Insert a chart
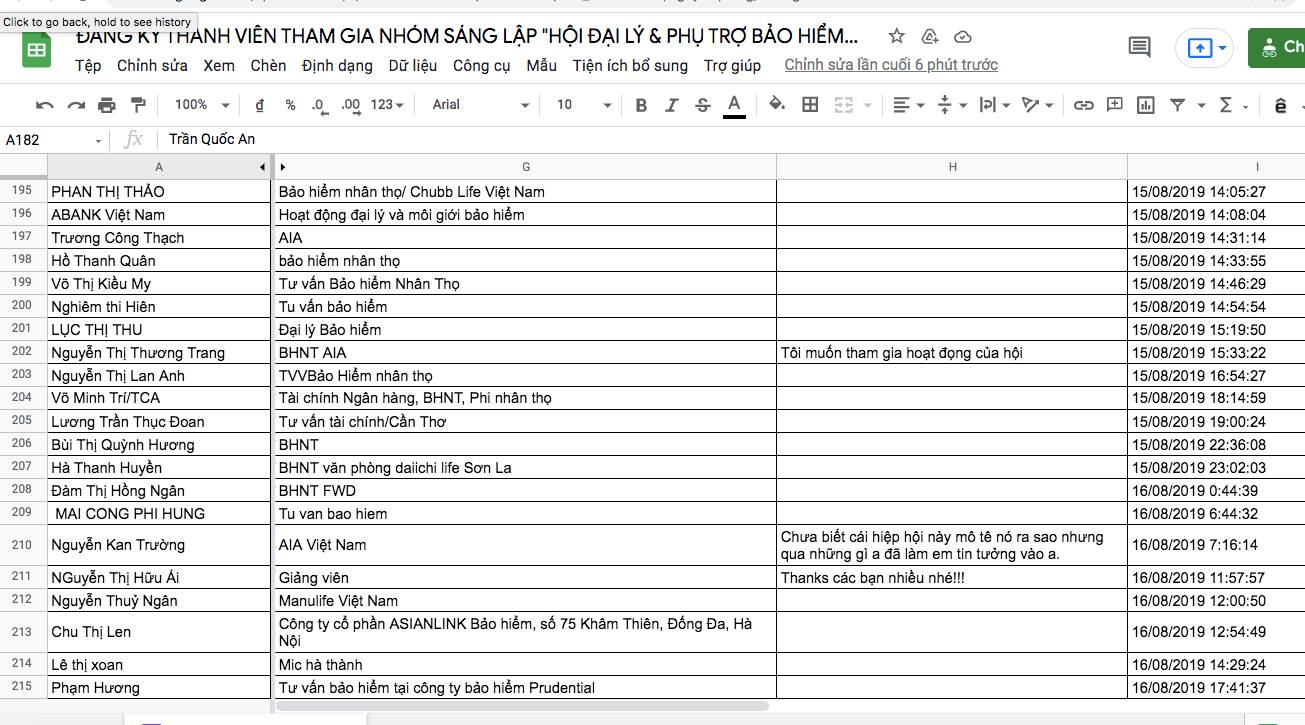This screenshot has height=725, width=1305. pyautogui.click(x=1146, y=105)
